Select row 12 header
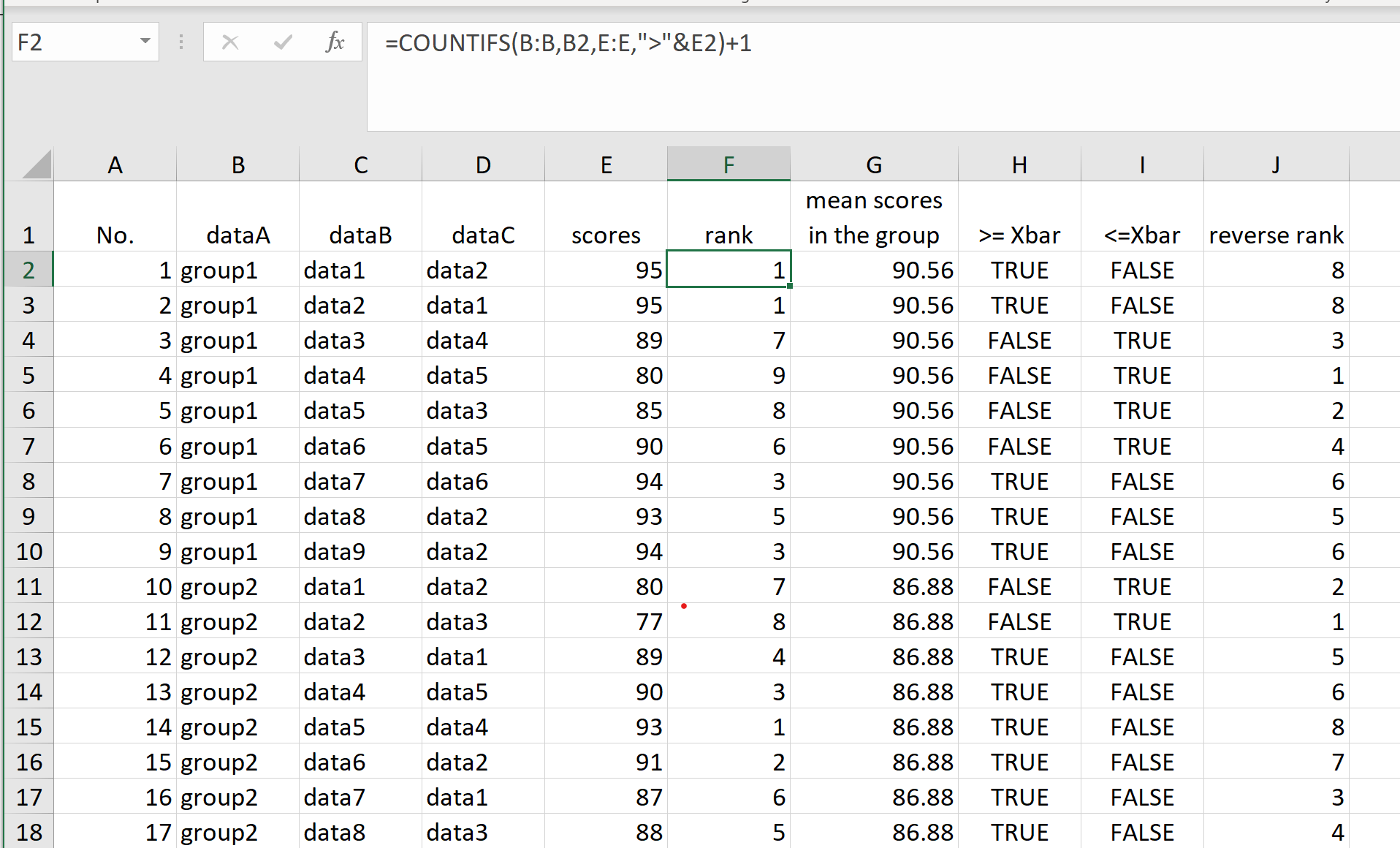The width and height of the screenshot is (1400, 848). coord(28,621)
